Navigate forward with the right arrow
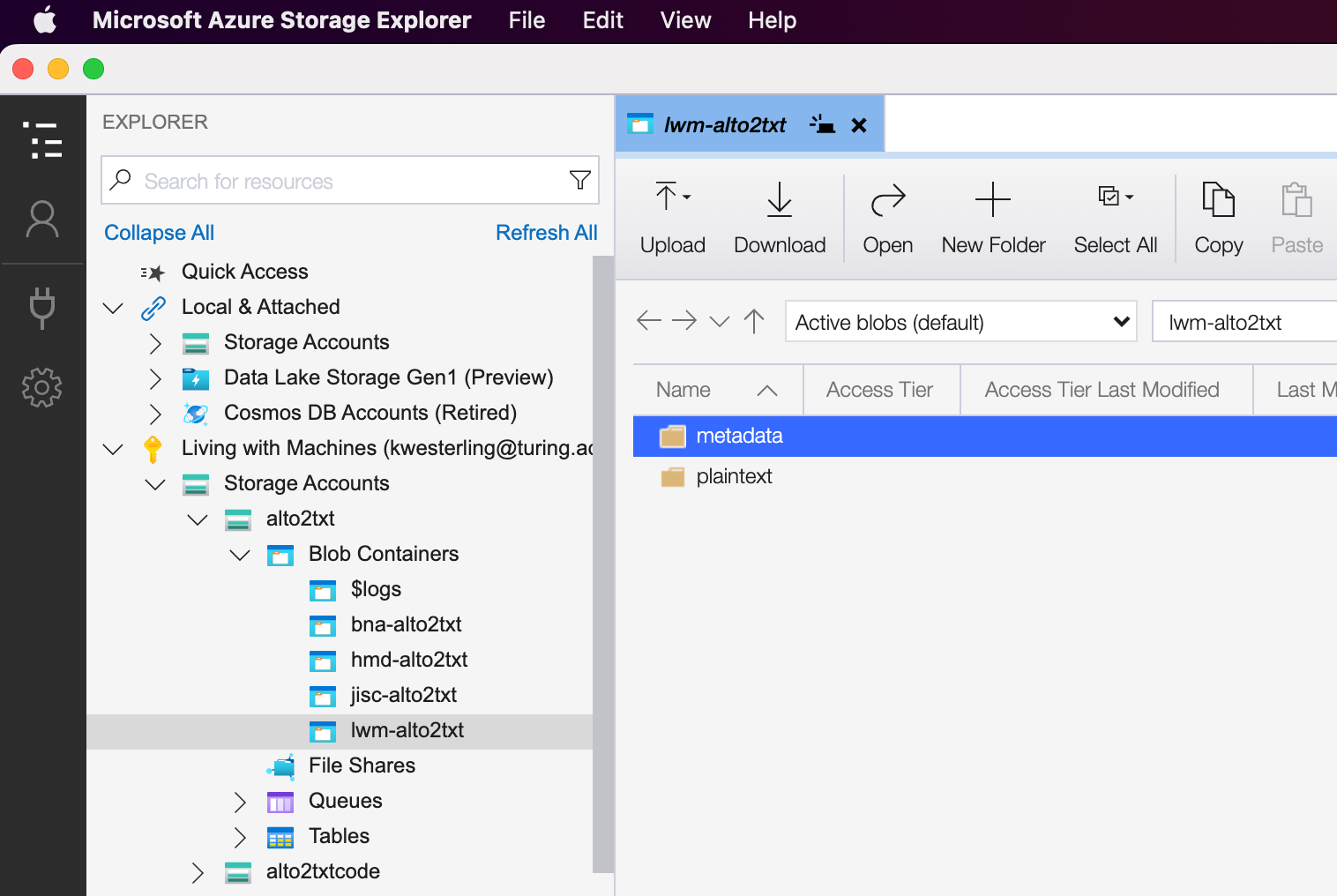This screenshot has width=1337, height=896. click(684, 320)
